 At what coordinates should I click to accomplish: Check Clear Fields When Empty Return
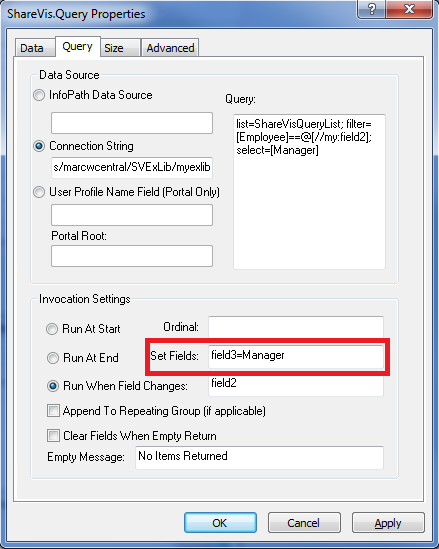[x=53, y=436]
